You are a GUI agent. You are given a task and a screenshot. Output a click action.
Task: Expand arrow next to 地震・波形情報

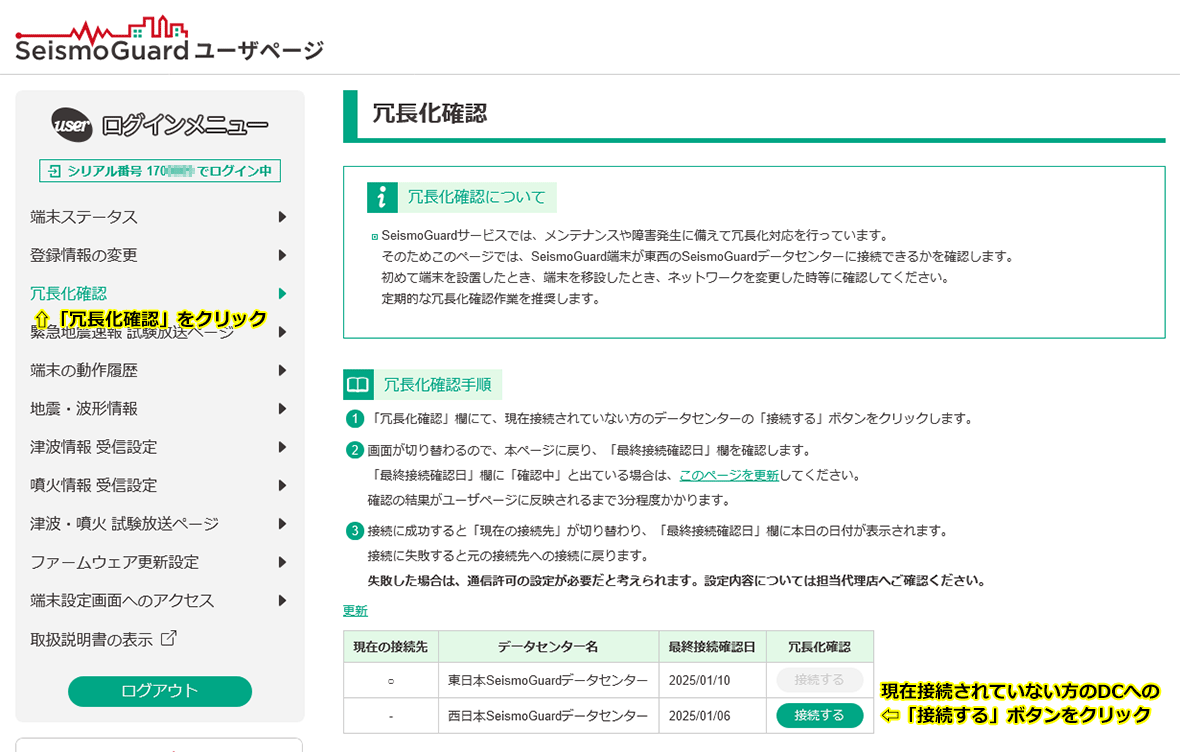coord(282,409)
